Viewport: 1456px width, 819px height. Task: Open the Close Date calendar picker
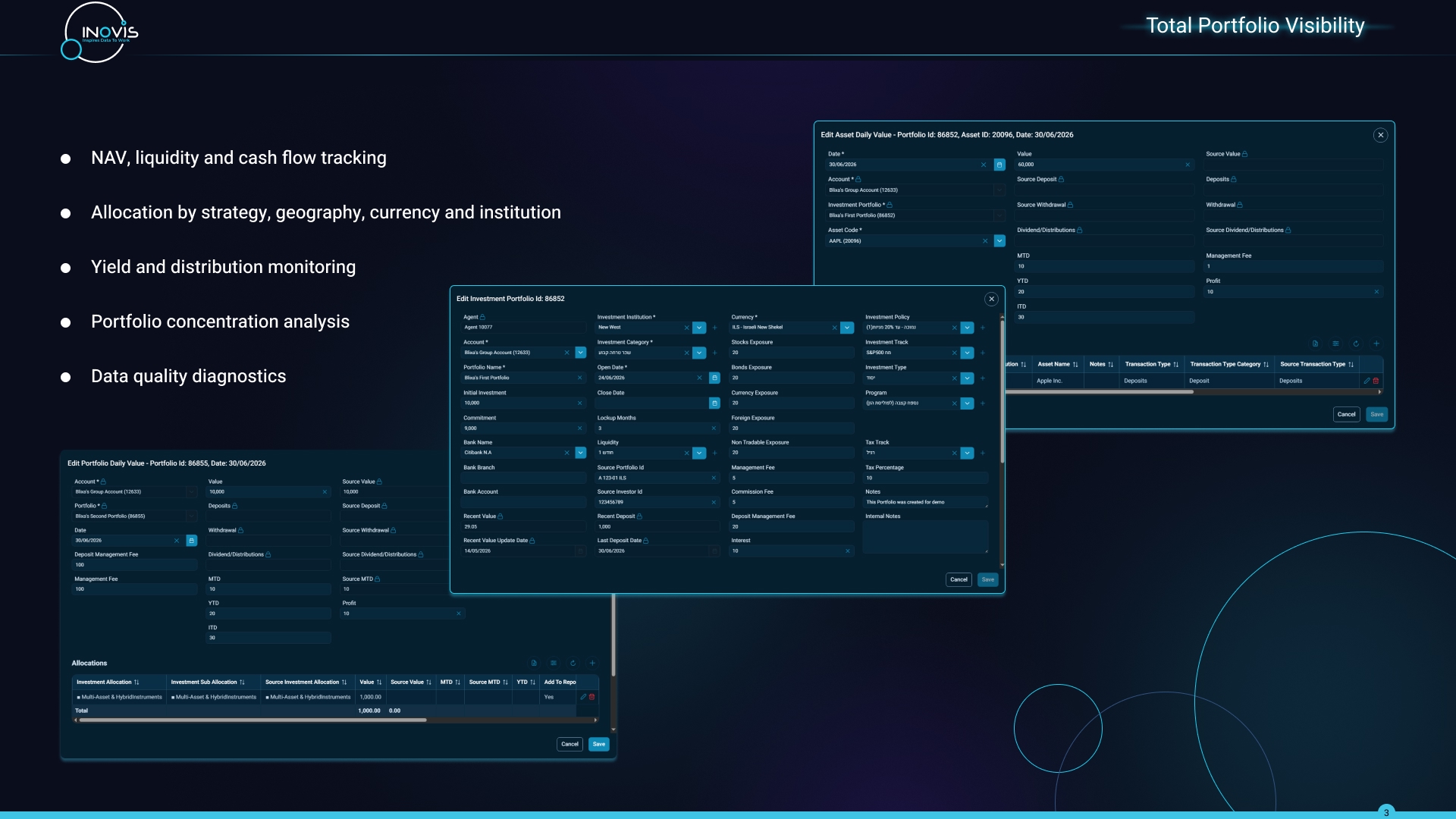tap(714, 403)
